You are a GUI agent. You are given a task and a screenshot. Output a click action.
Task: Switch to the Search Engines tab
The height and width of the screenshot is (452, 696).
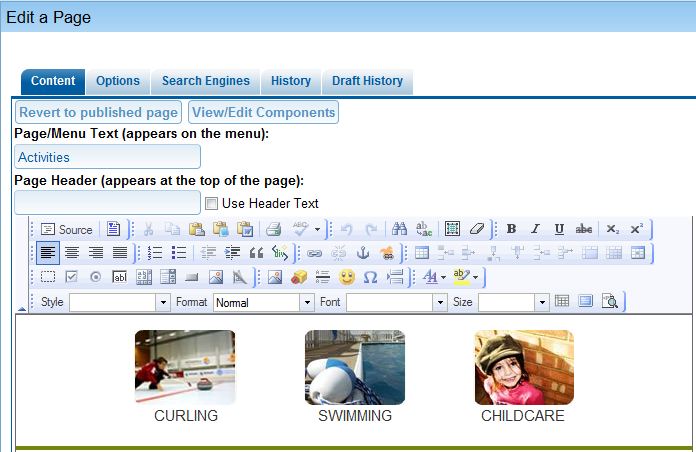(x=204, y=81)
